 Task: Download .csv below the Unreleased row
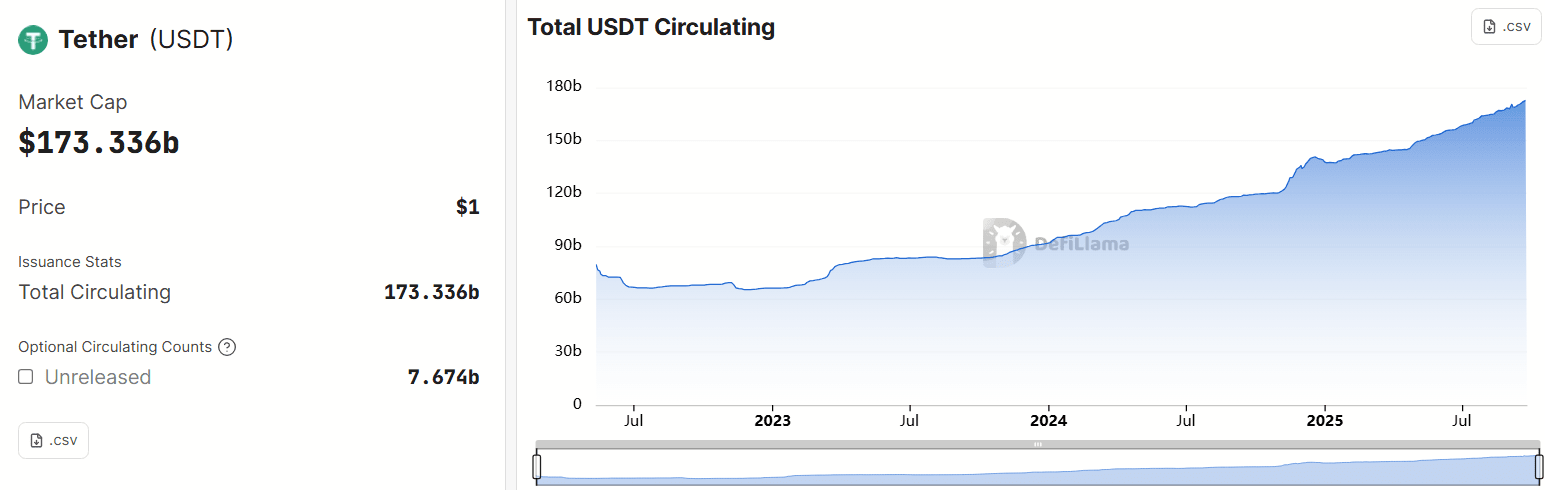(53, 440)
